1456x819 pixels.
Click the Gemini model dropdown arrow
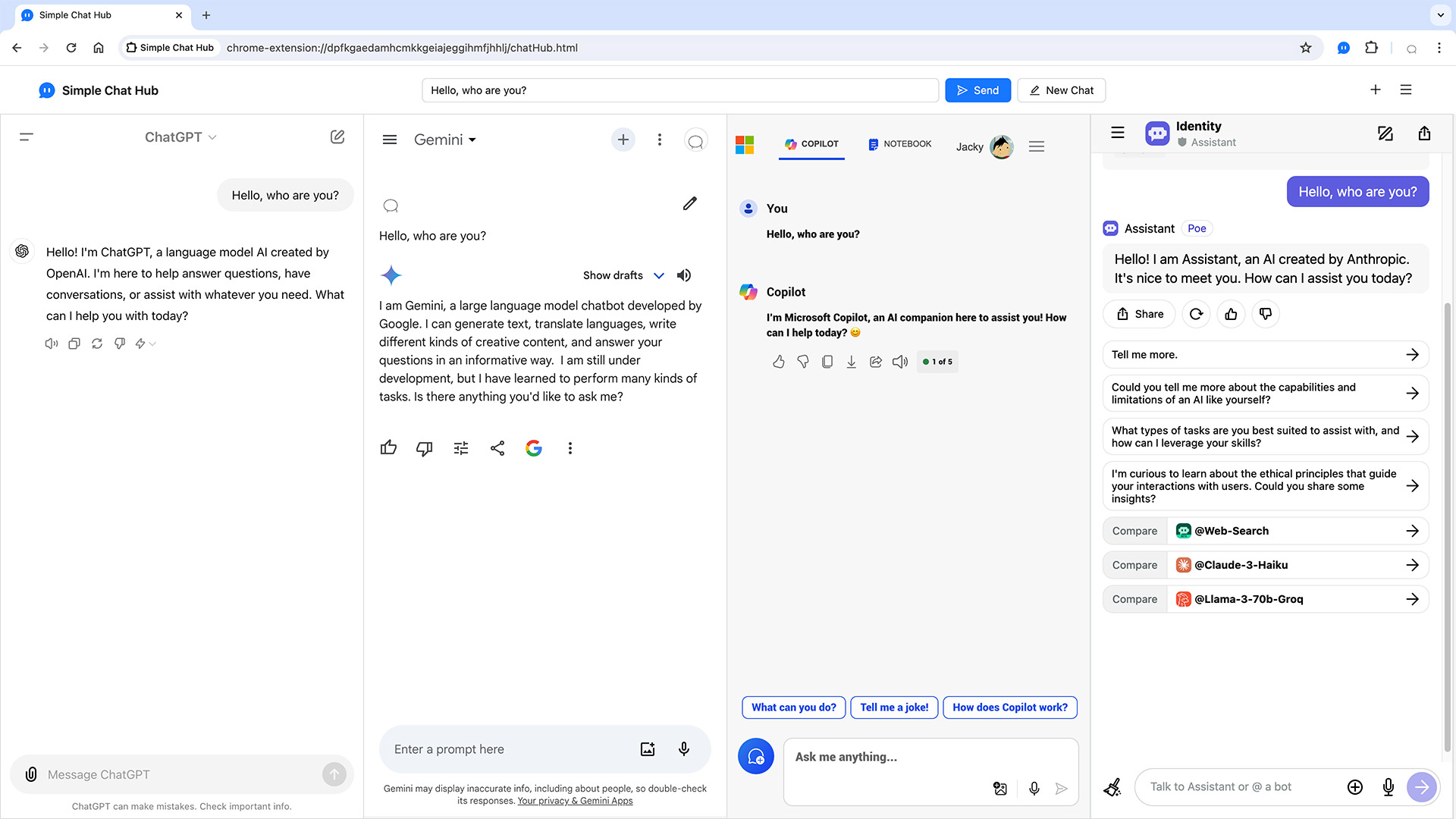(472, 140)
